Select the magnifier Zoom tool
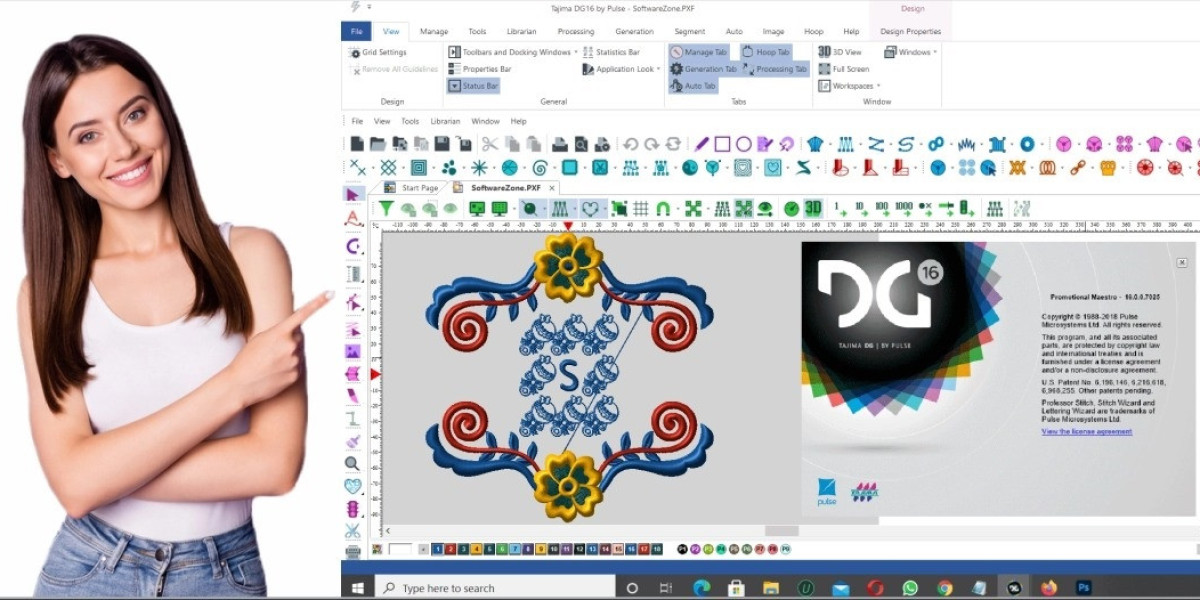1200x600 pixels. (x=352, y=463)
